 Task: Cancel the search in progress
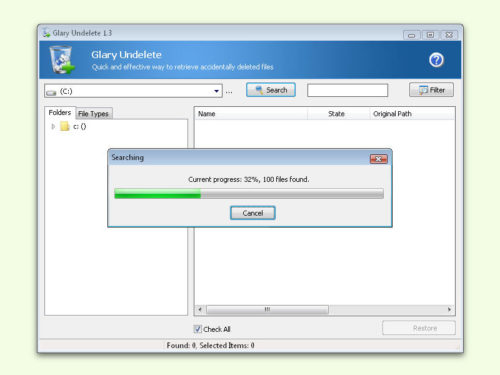click(253, 213)
